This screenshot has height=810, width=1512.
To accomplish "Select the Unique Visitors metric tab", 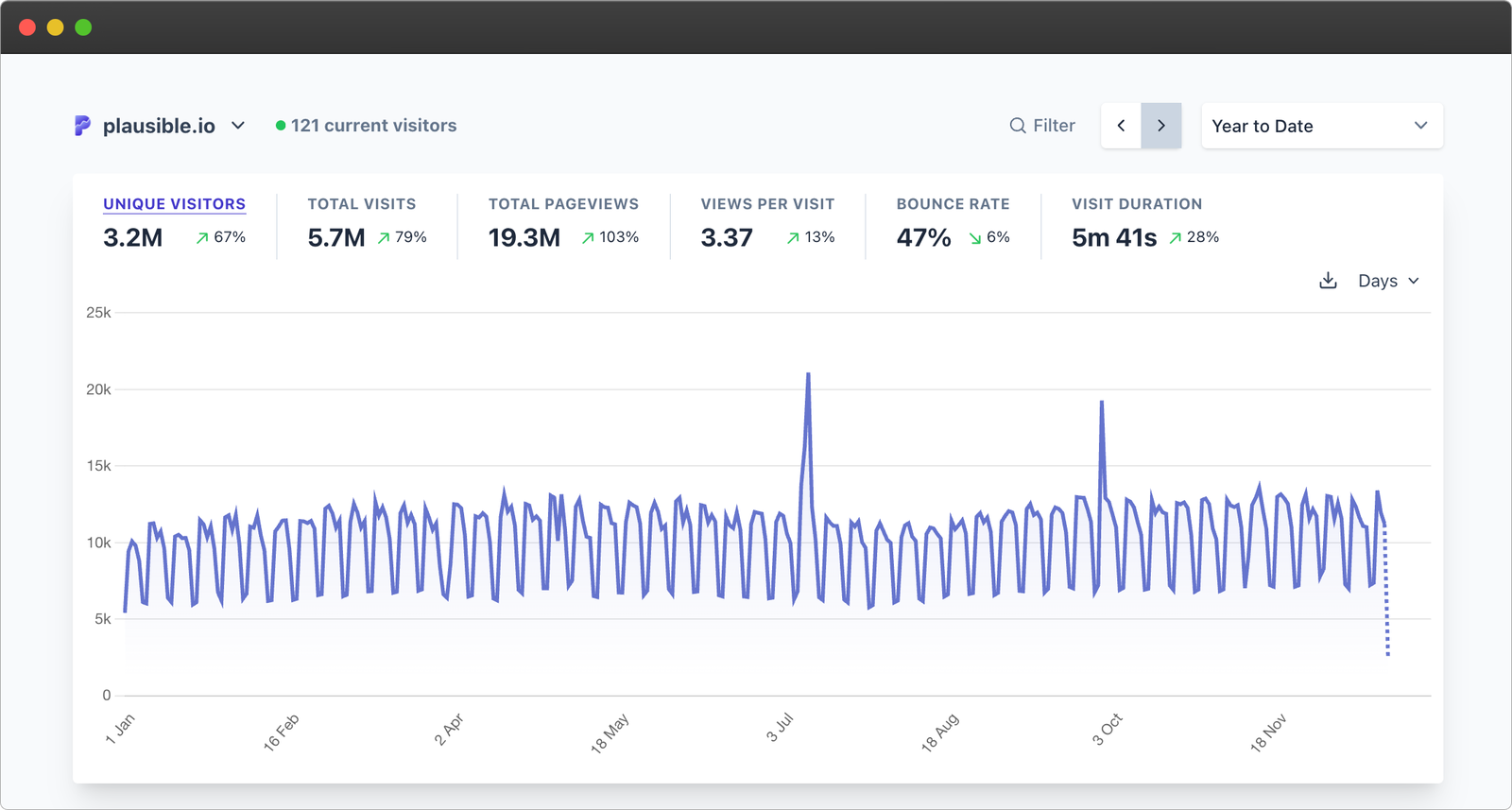I will click(174, 204).
